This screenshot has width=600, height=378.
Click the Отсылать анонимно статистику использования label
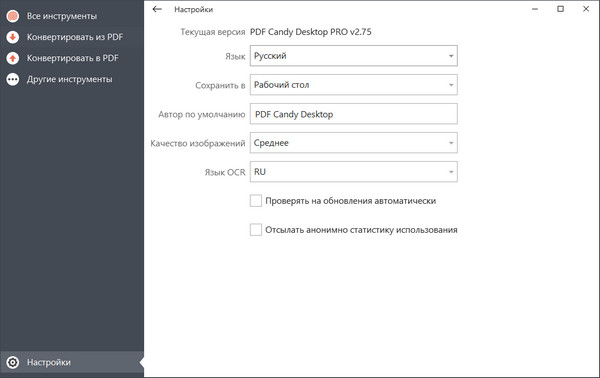361,230
